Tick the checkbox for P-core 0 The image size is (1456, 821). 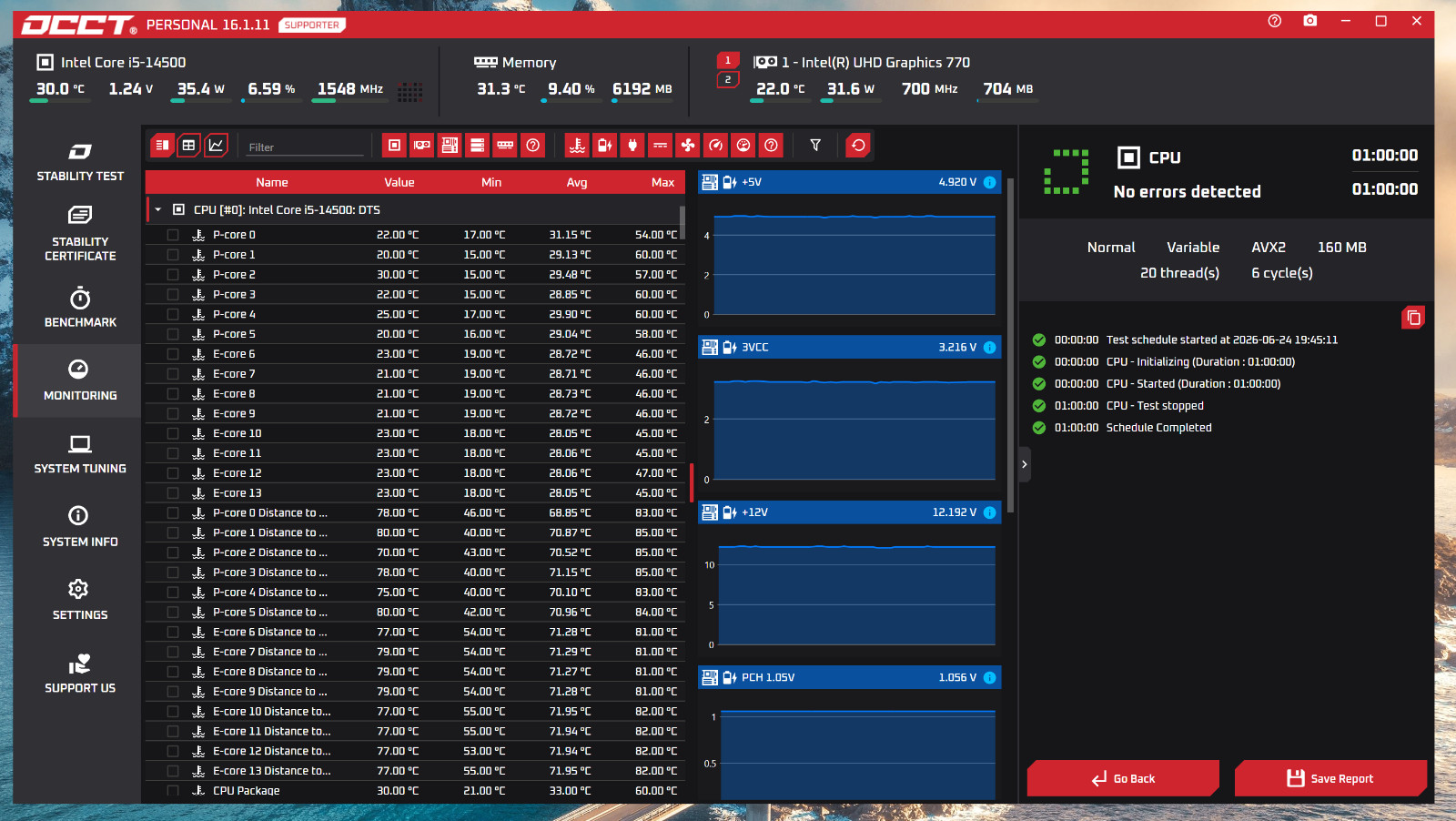click(173, 235)
